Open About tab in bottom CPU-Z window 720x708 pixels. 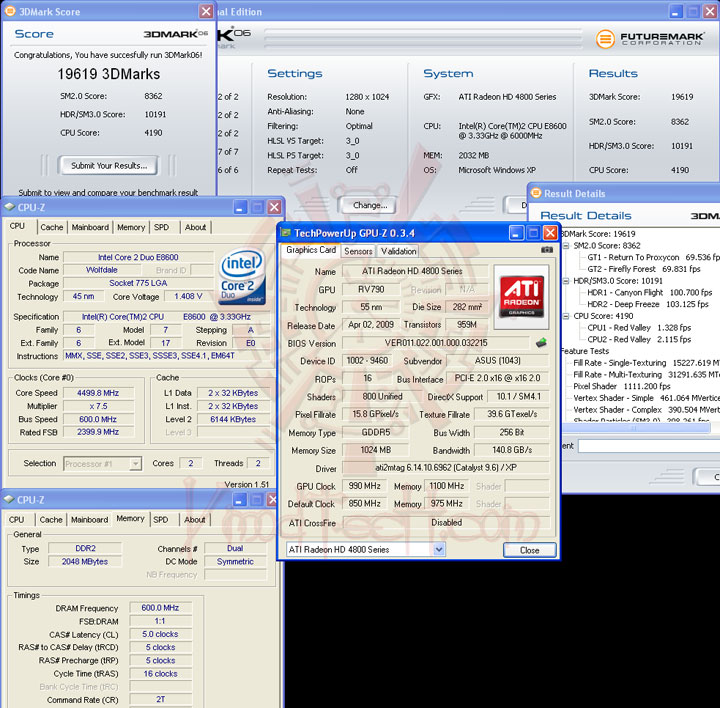tap(195, 520)
